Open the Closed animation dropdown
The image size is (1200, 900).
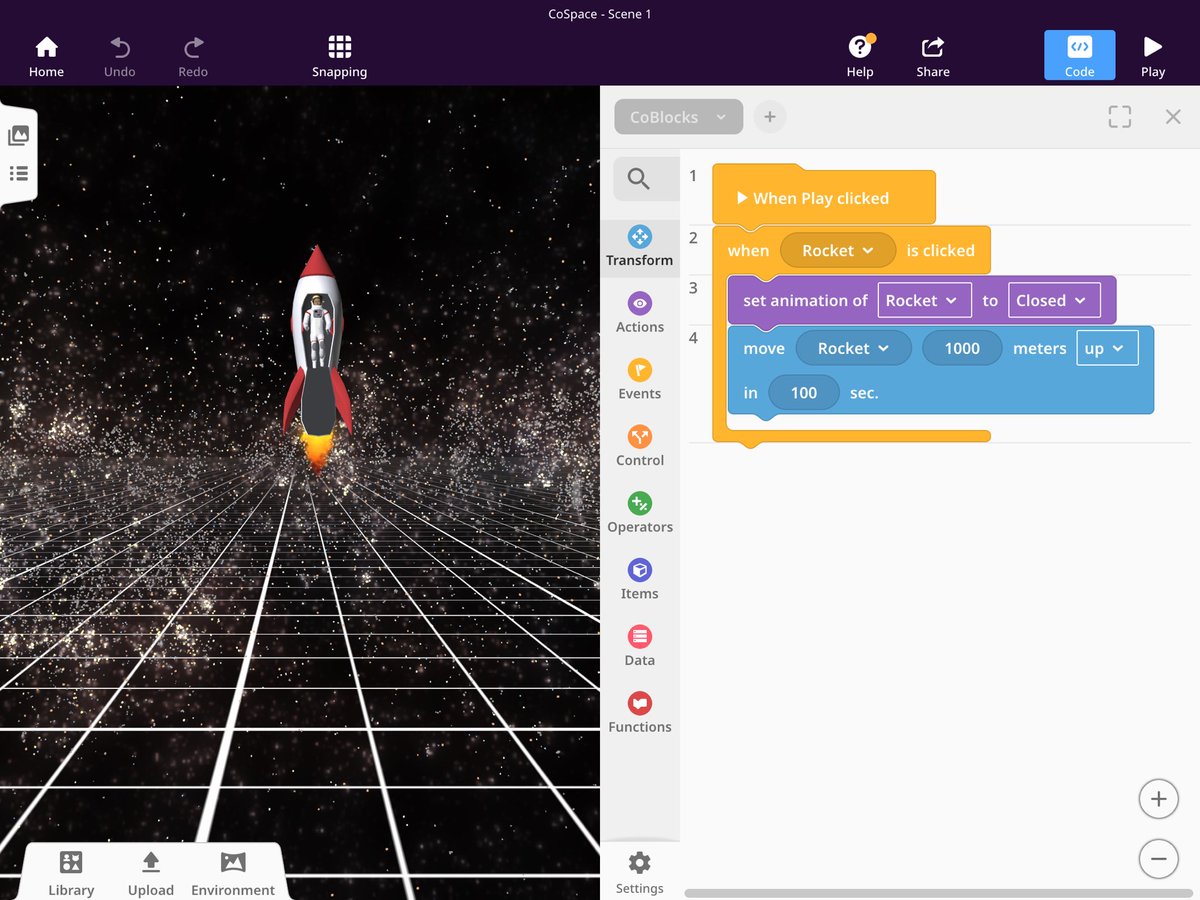(x=1054, y=300)
